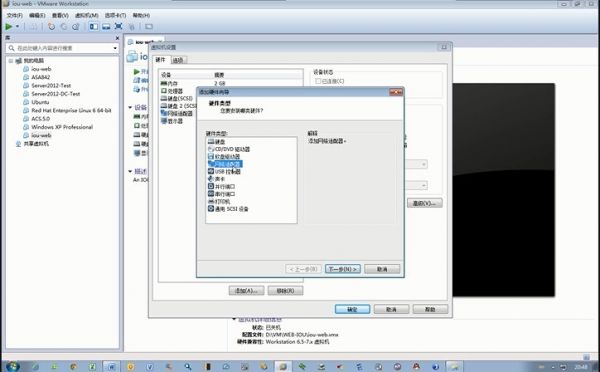This screenshot has height=372, width=600.
Task: Select 打印机 in the hardware type list
Action: tap(219, 201)
